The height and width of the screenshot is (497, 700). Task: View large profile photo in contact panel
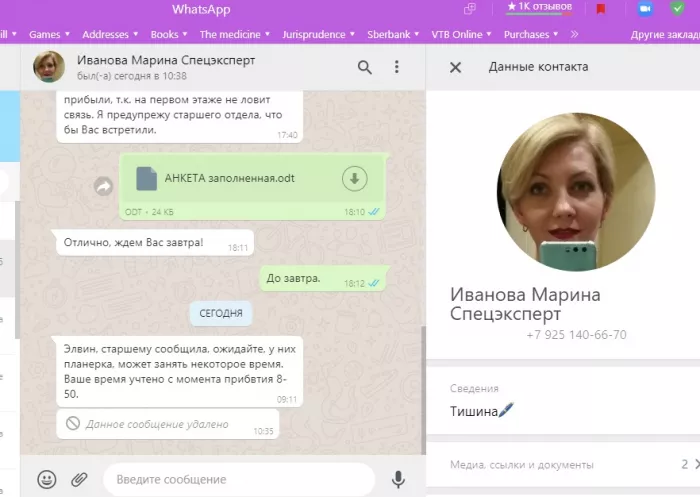576,192
